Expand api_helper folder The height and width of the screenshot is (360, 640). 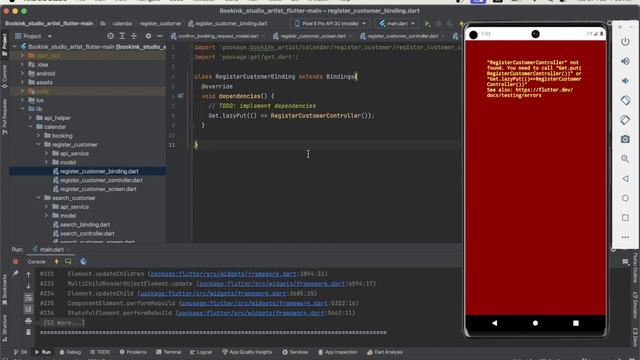31,118
